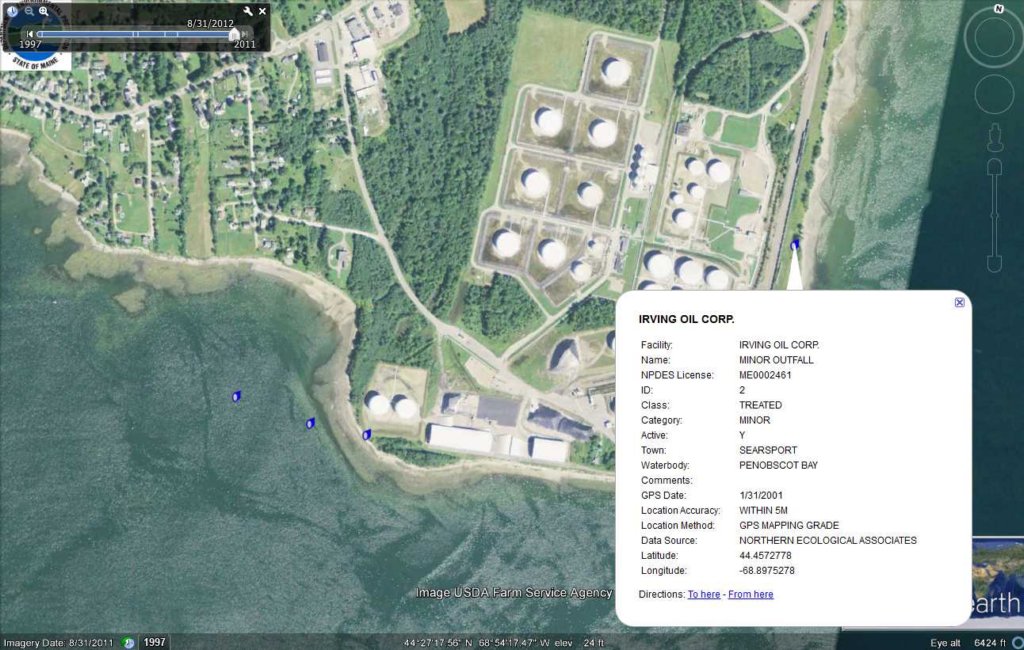The image size is (1024, 650).
Task: Click the leftmost blue outfall placemark in the bay
Action: coord(236,396)
